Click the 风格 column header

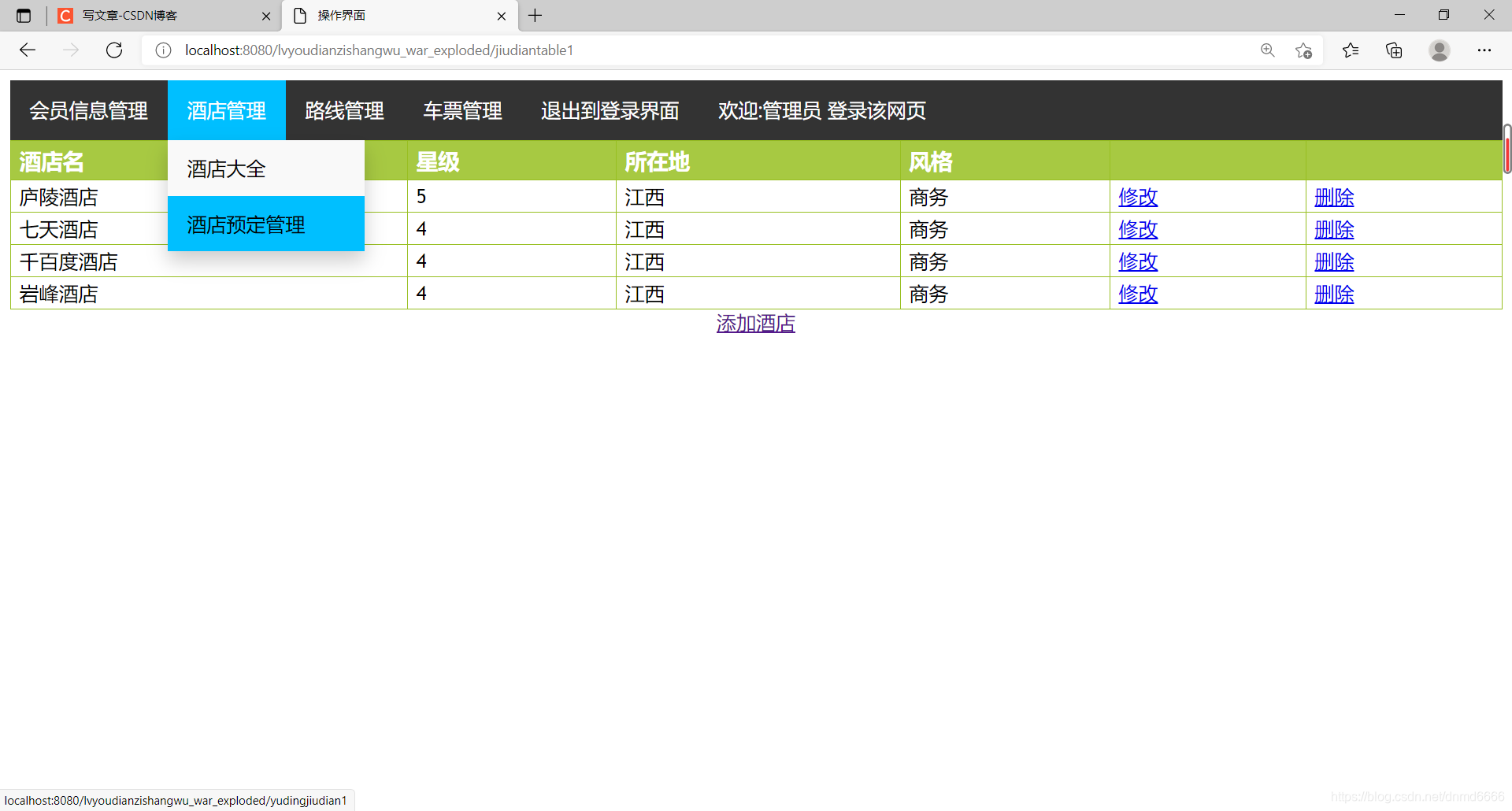(x=1006, y=161)
